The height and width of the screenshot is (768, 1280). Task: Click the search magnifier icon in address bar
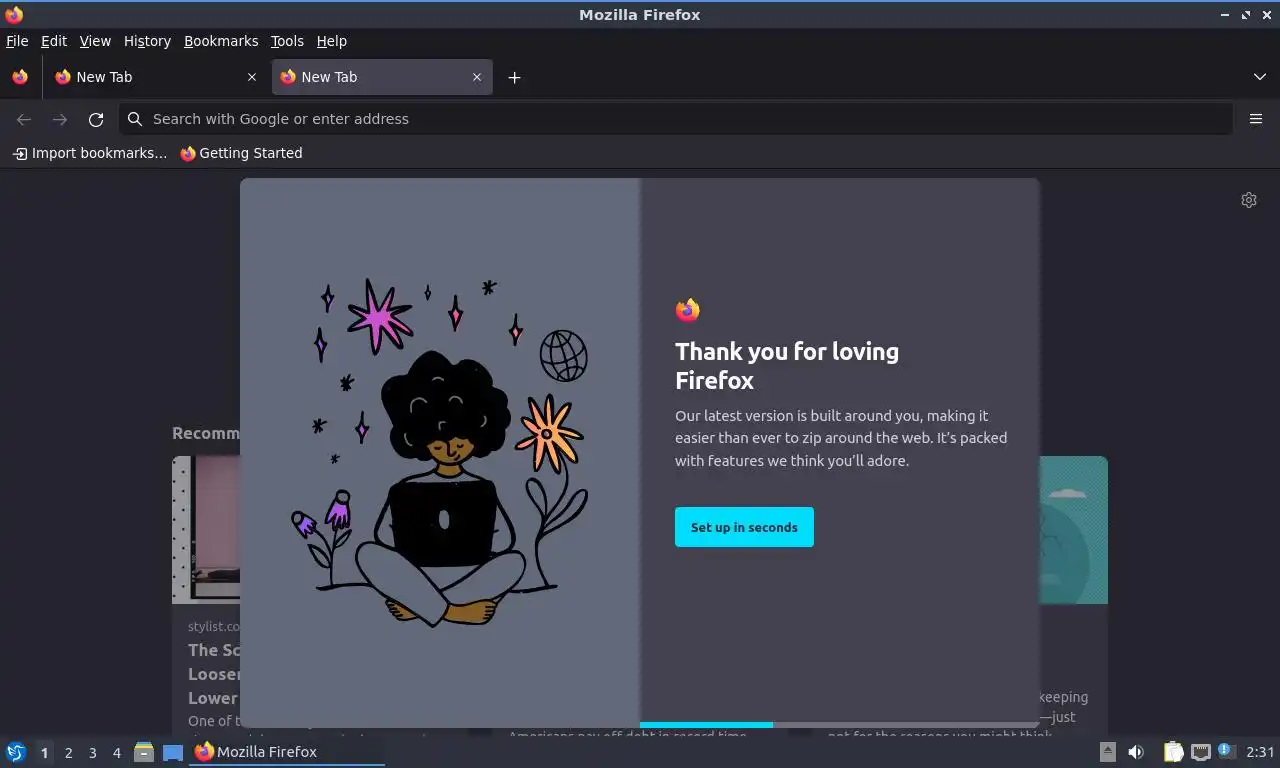135,119
